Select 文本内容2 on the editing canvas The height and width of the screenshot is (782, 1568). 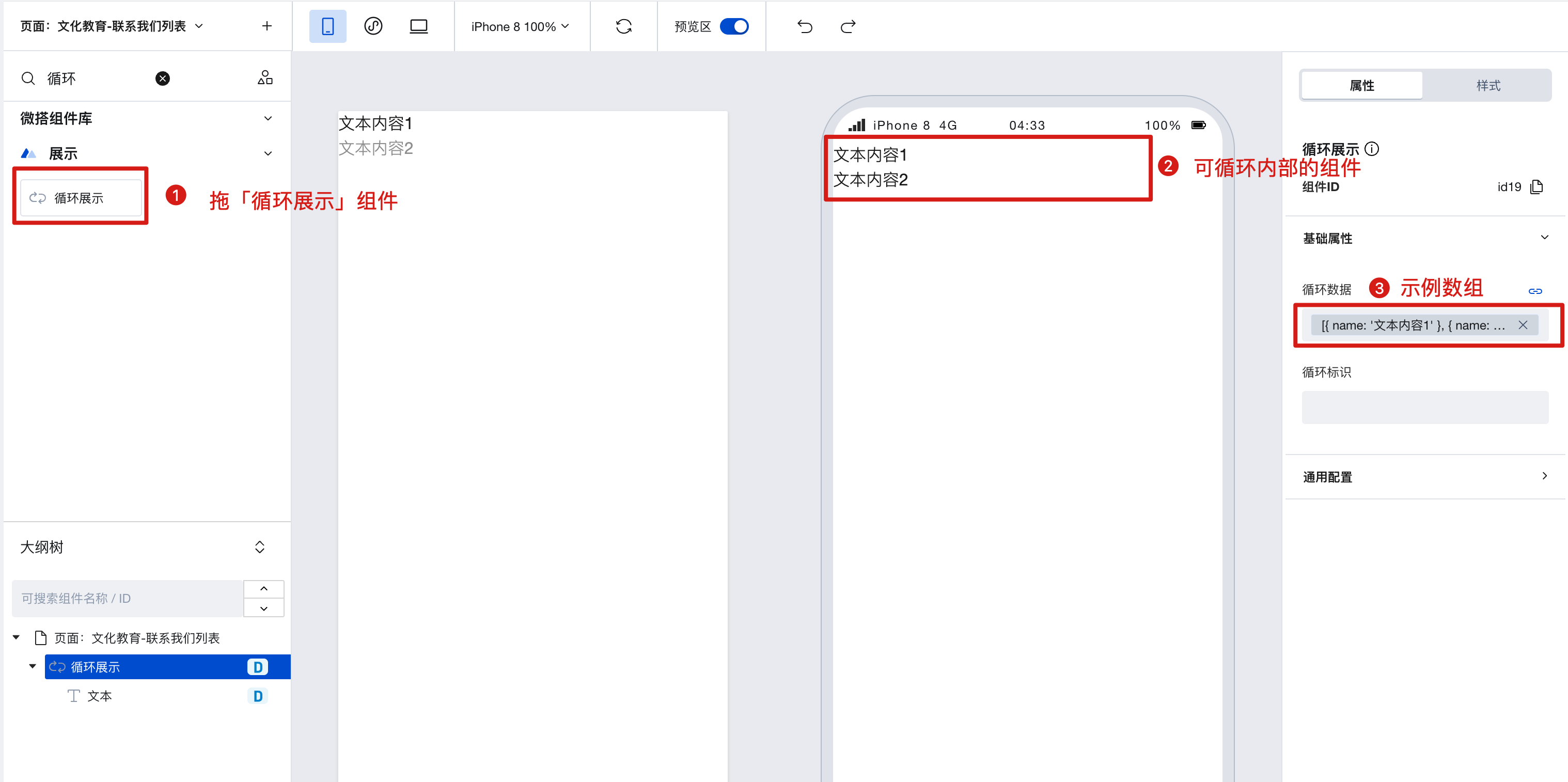pyautogui.click(x=375, y=148)
